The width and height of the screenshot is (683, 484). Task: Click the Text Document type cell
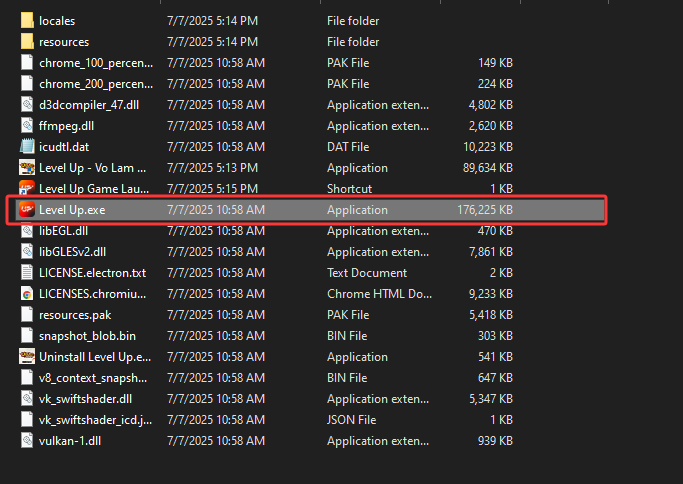click(367, 273)
